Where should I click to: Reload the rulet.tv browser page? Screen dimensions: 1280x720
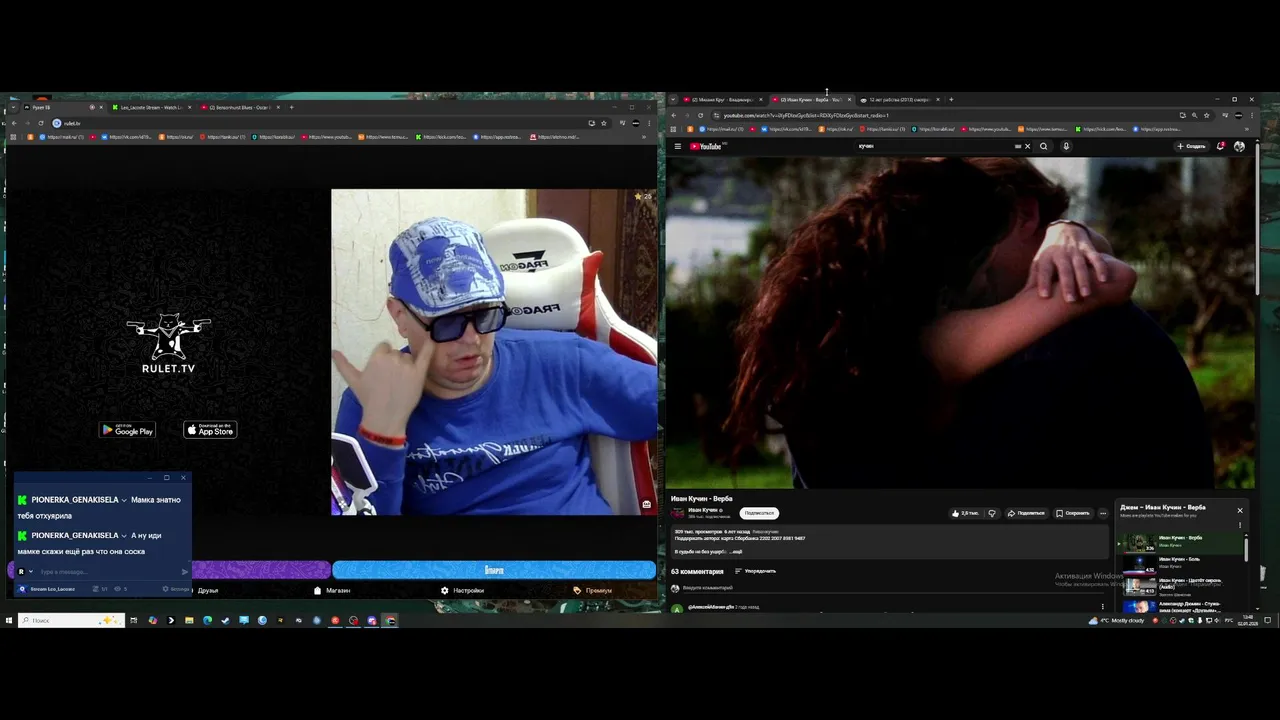[41, 123]
